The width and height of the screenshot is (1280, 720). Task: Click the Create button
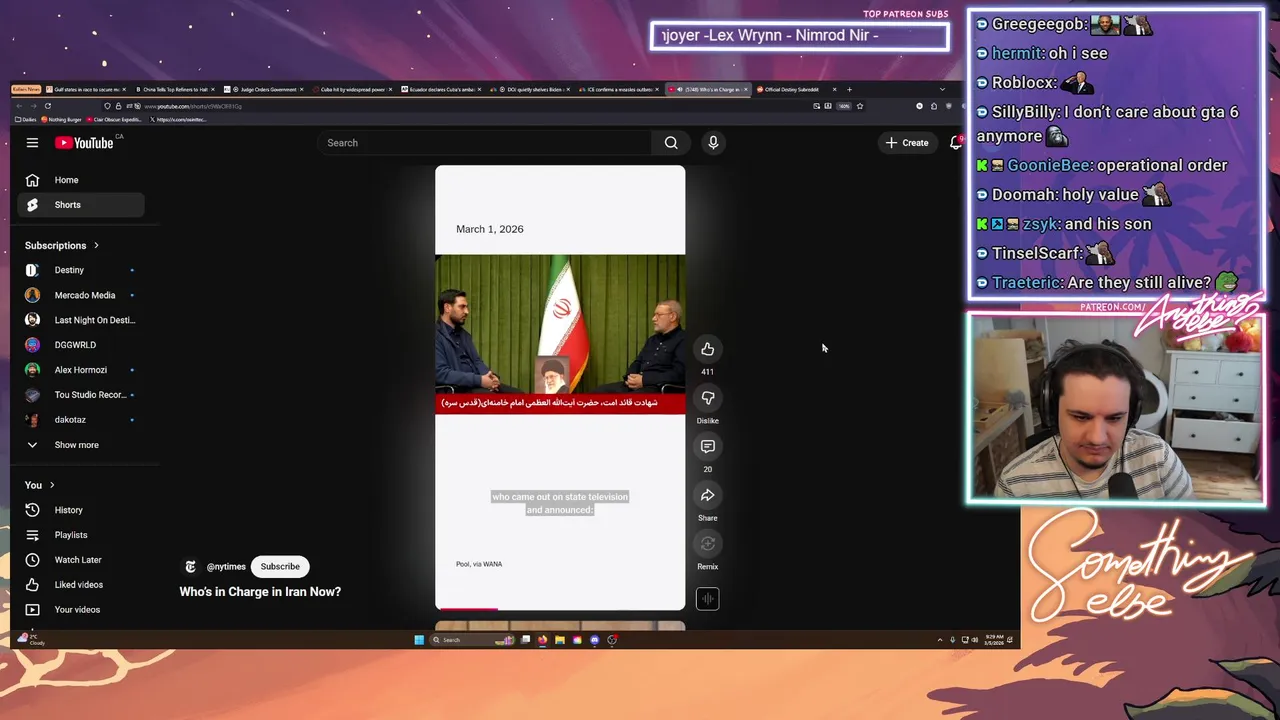907,143
